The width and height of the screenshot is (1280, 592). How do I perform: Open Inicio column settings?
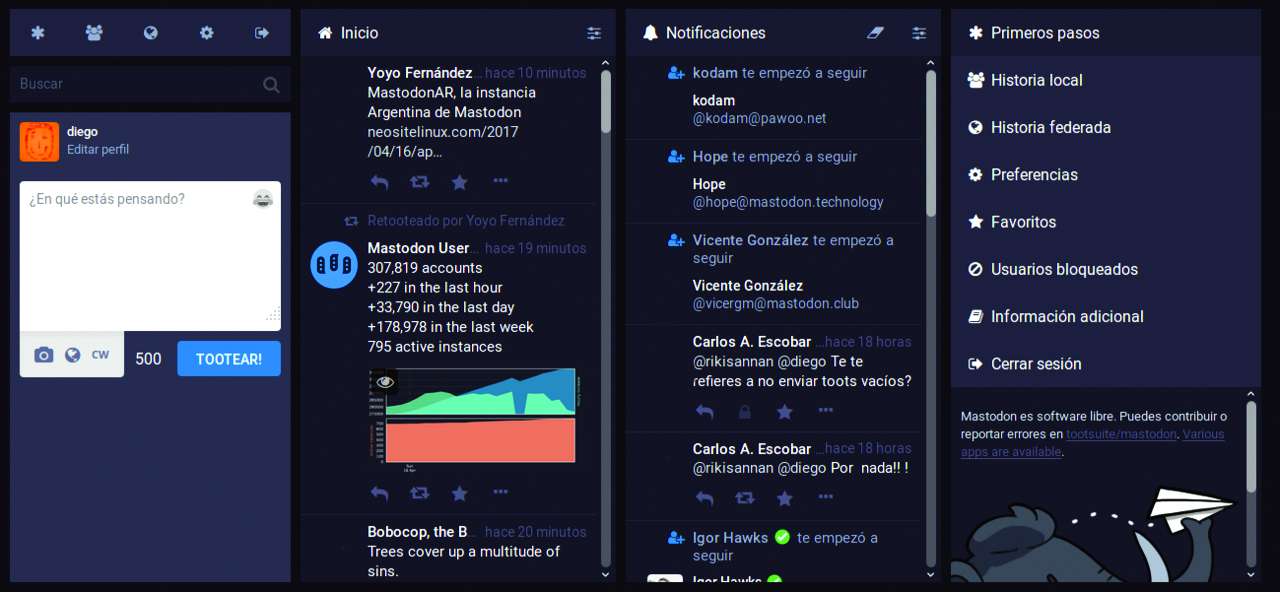(594, 33)
